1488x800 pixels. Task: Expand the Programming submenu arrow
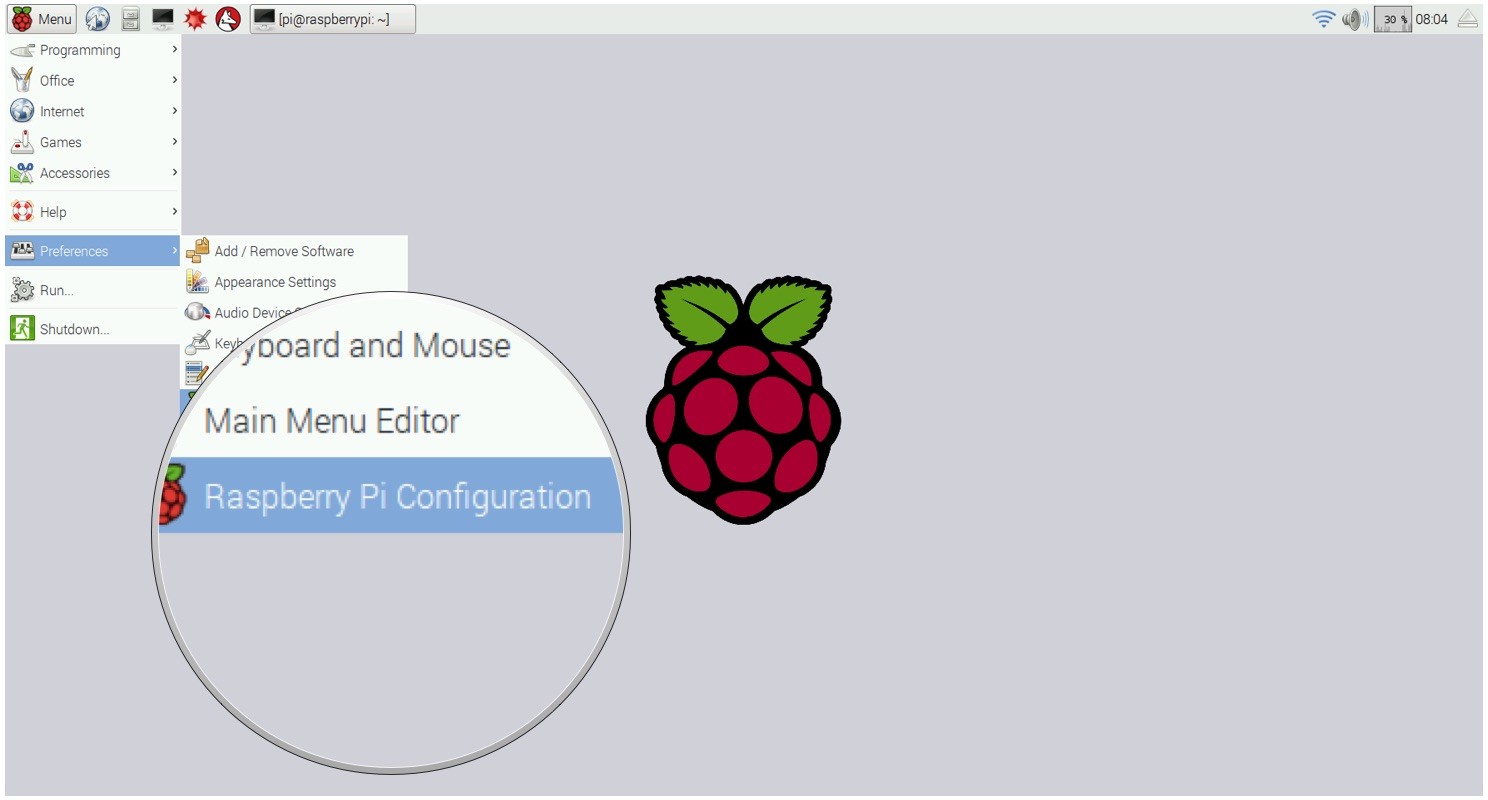[173, 50]
